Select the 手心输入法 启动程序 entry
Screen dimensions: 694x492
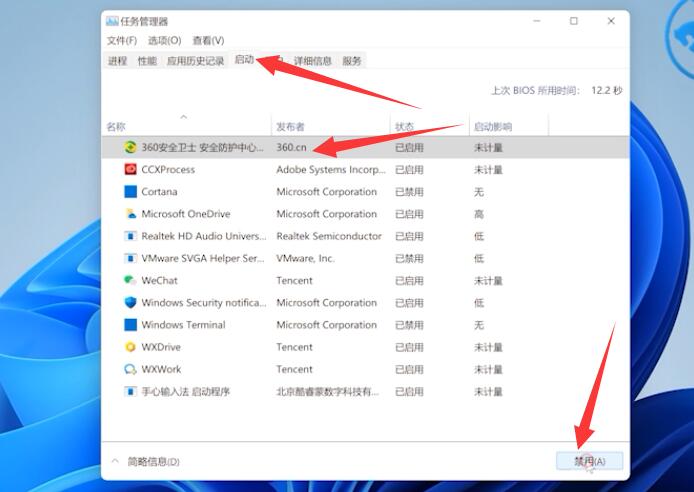(365, 391)
